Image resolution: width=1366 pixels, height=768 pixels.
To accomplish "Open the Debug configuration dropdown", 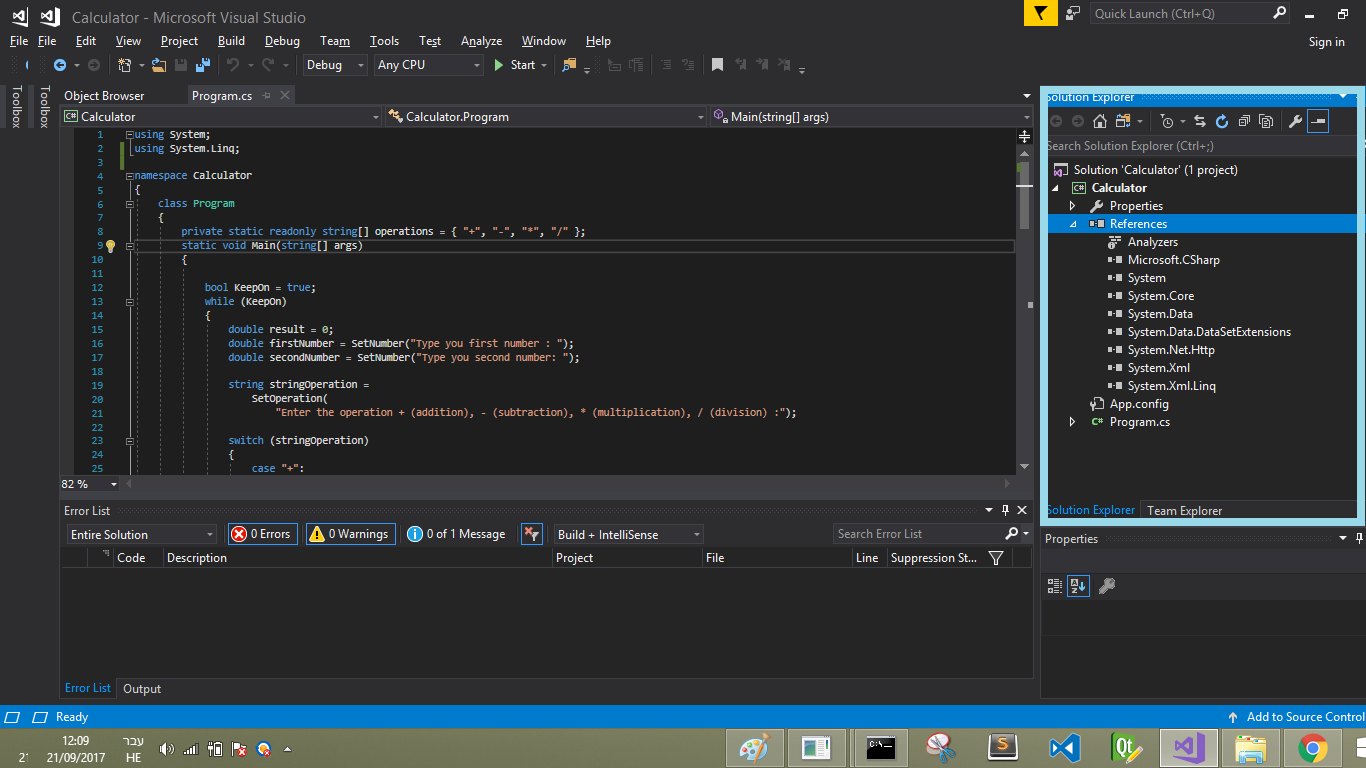I will pyautogui.click(x=336, y=65).
